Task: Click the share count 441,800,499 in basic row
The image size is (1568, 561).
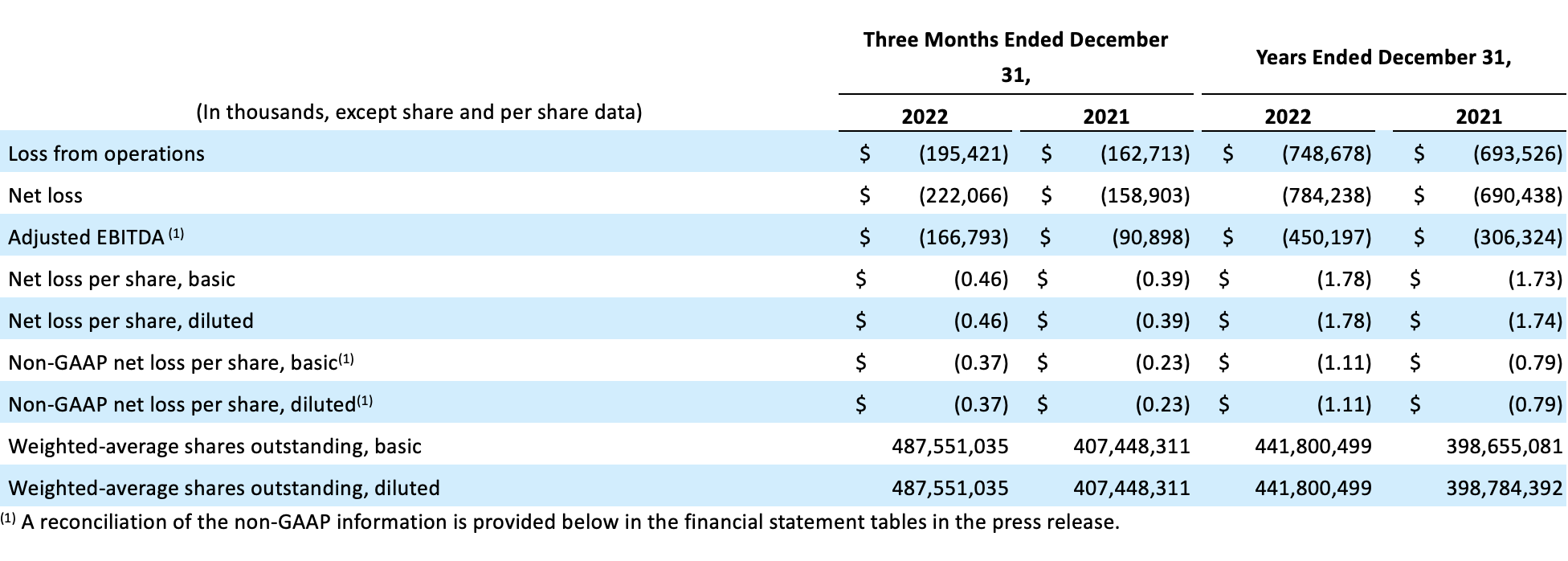Action: point(1313,446)
